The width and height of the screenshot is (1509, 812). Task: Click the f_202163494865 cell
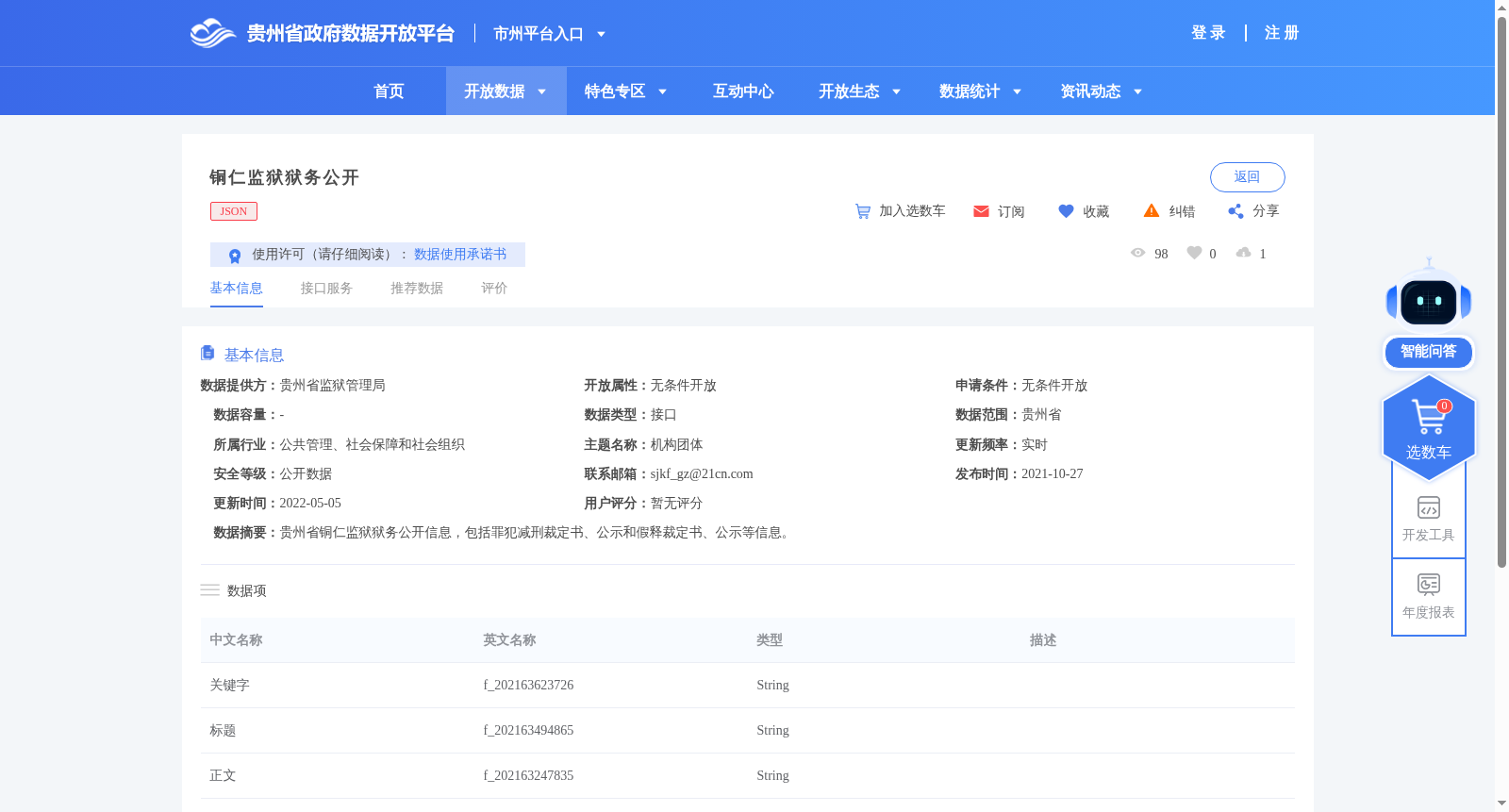528,731
